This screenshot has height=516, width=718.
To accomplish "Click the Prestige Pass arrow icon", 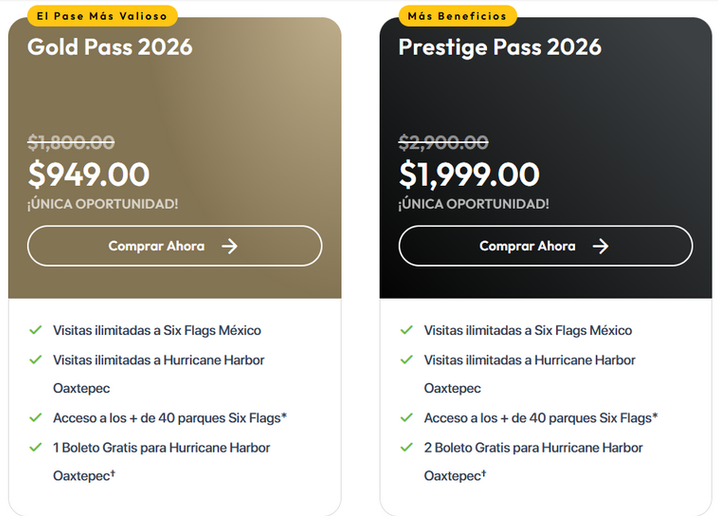I will [x=600, y=246].
